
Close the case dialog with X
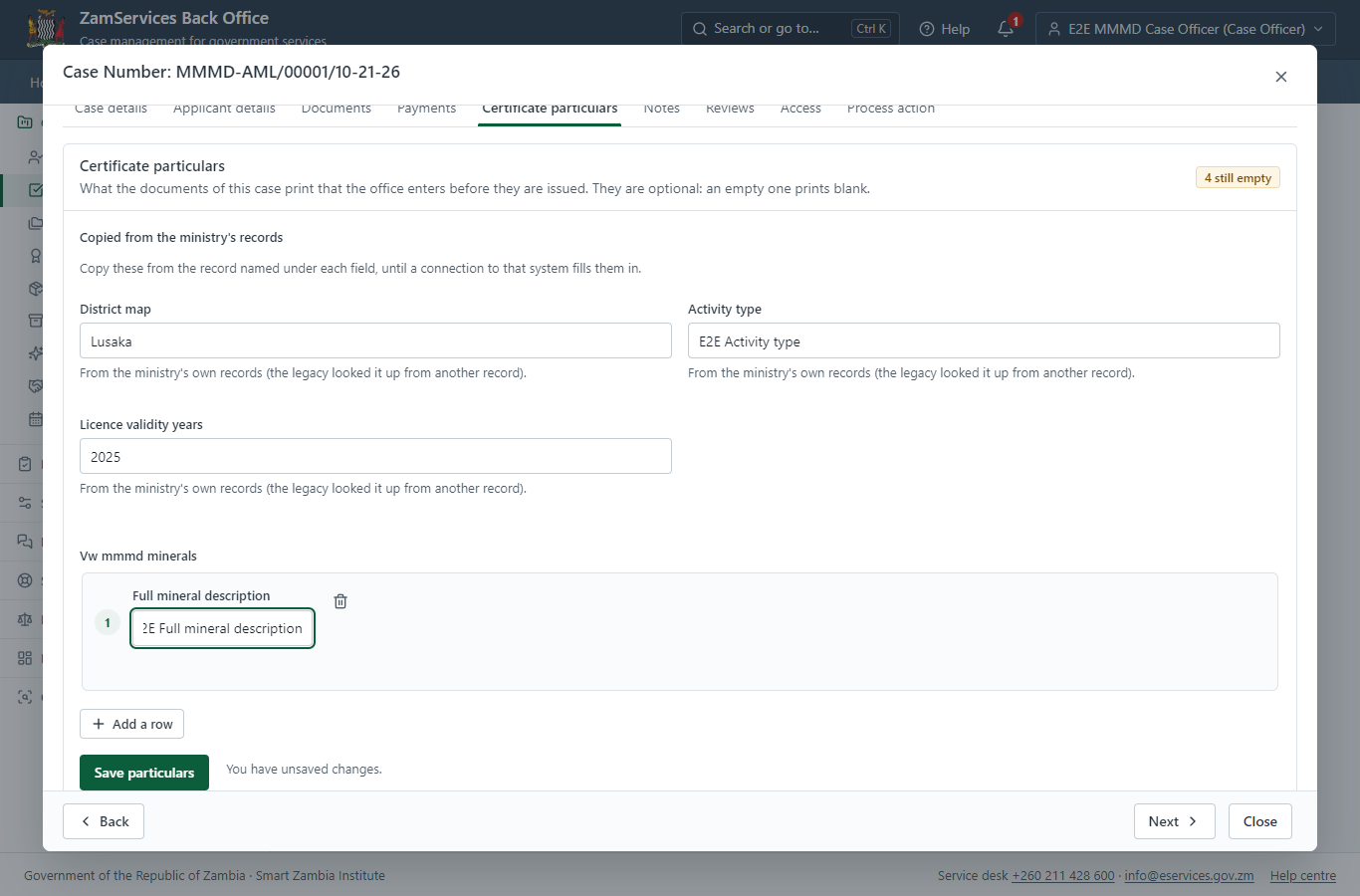1281,77
